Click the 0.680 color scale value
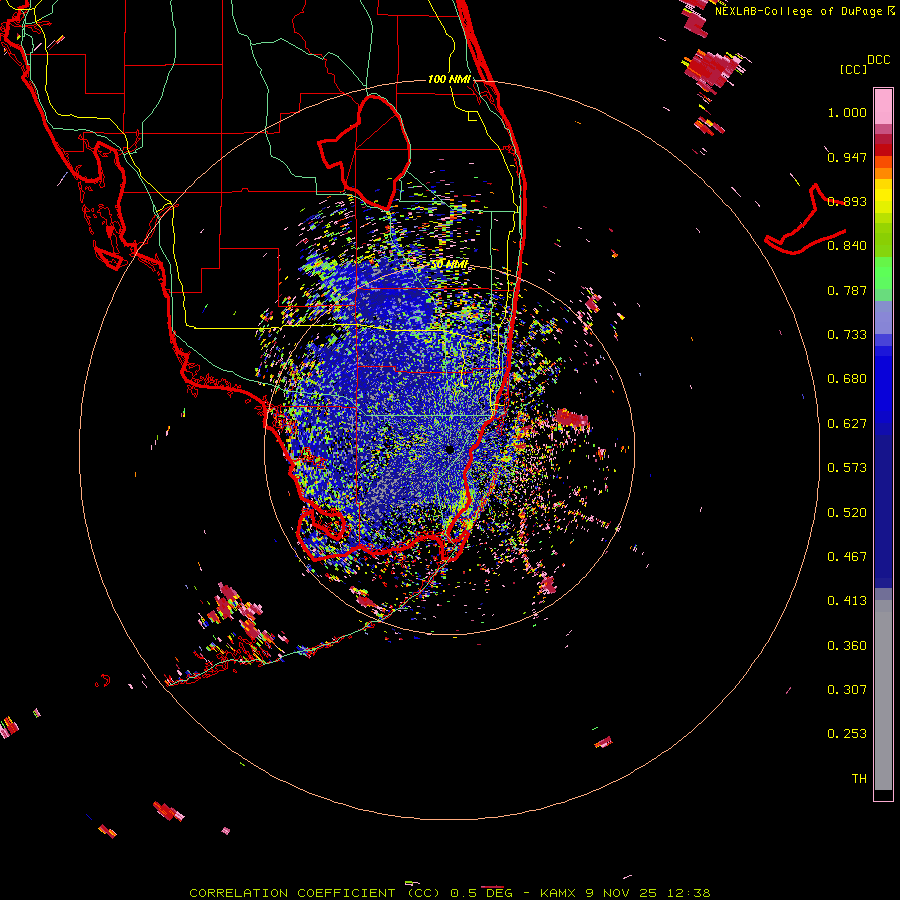Image resolution: width=900 pixels, height=900 pixels. [847, 379]
